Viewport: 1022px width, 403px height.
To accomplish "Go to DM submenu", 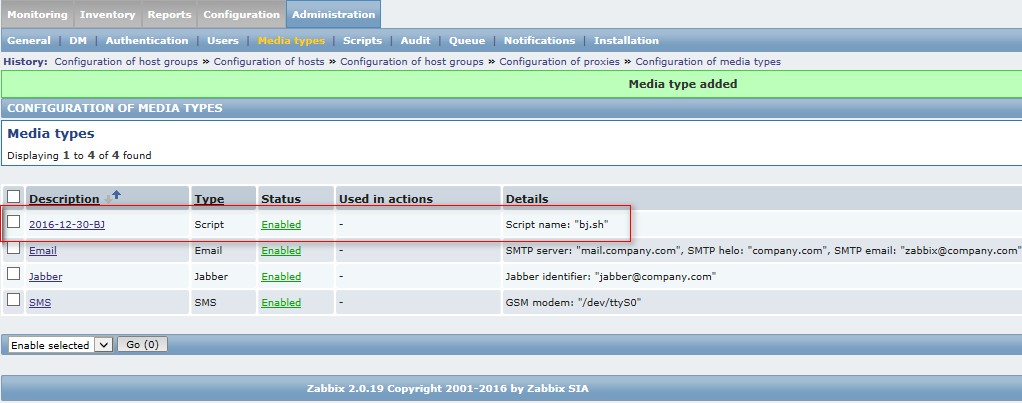I will (x=78, y=40).
